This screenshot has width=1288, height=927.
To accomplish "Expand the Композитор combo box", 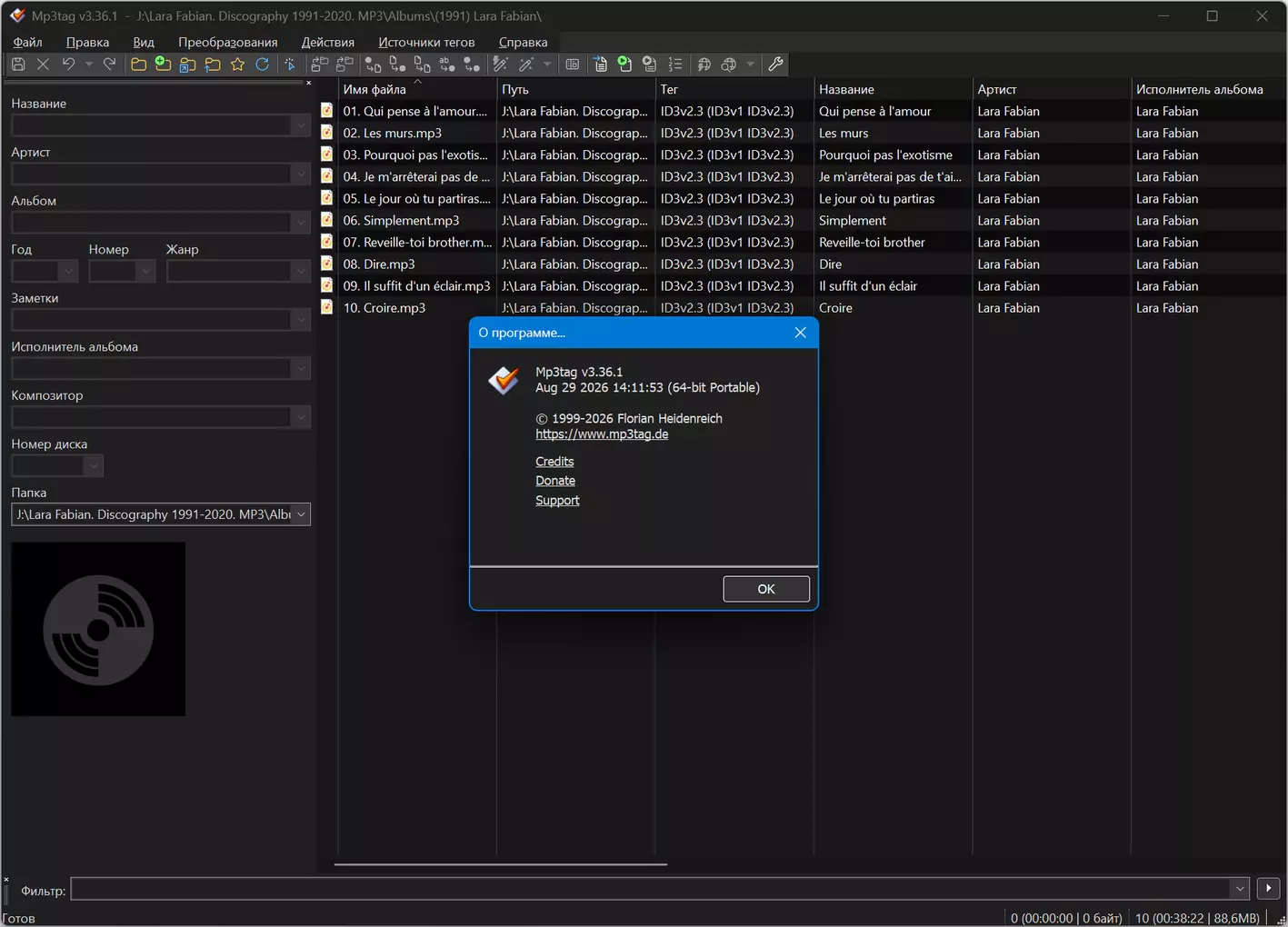I will tap(301, 417).
